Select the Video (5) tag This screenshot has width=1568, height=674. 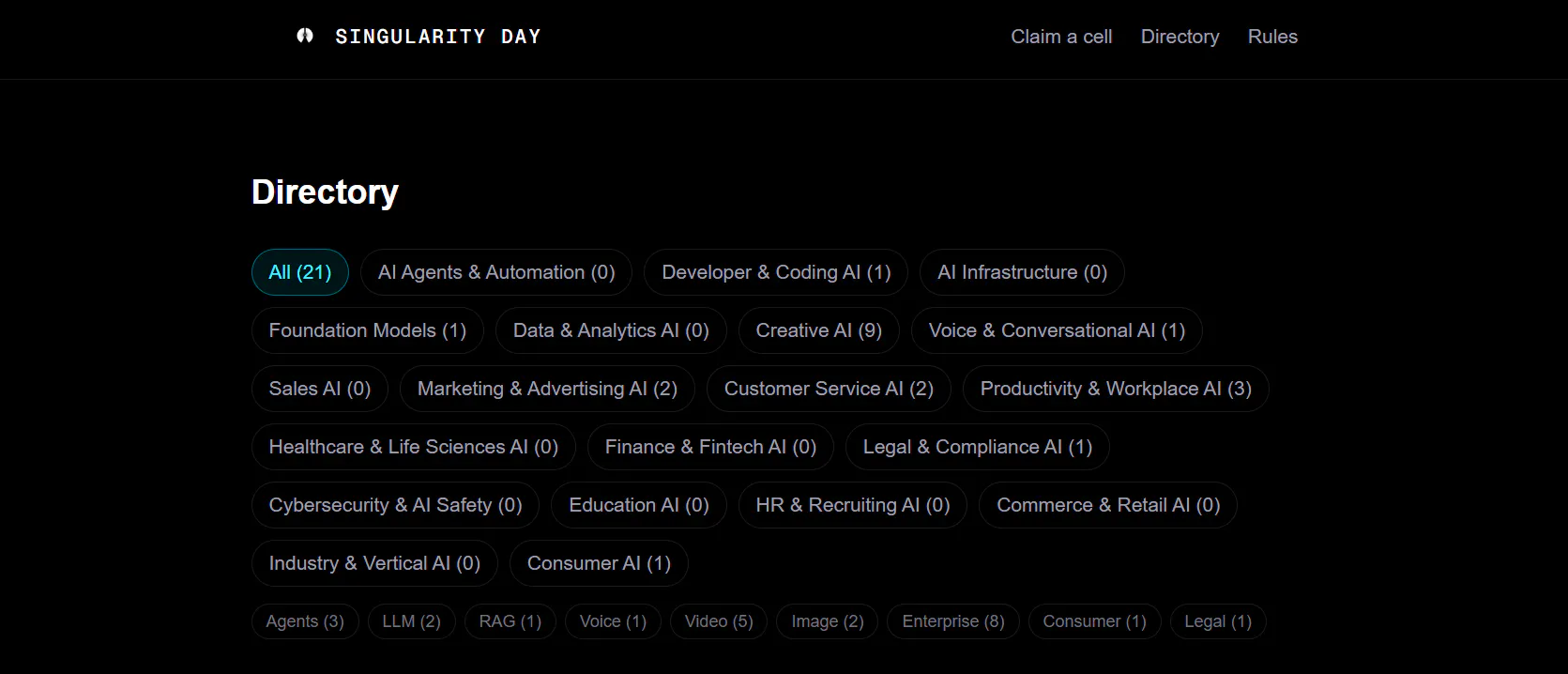point(719,621)
